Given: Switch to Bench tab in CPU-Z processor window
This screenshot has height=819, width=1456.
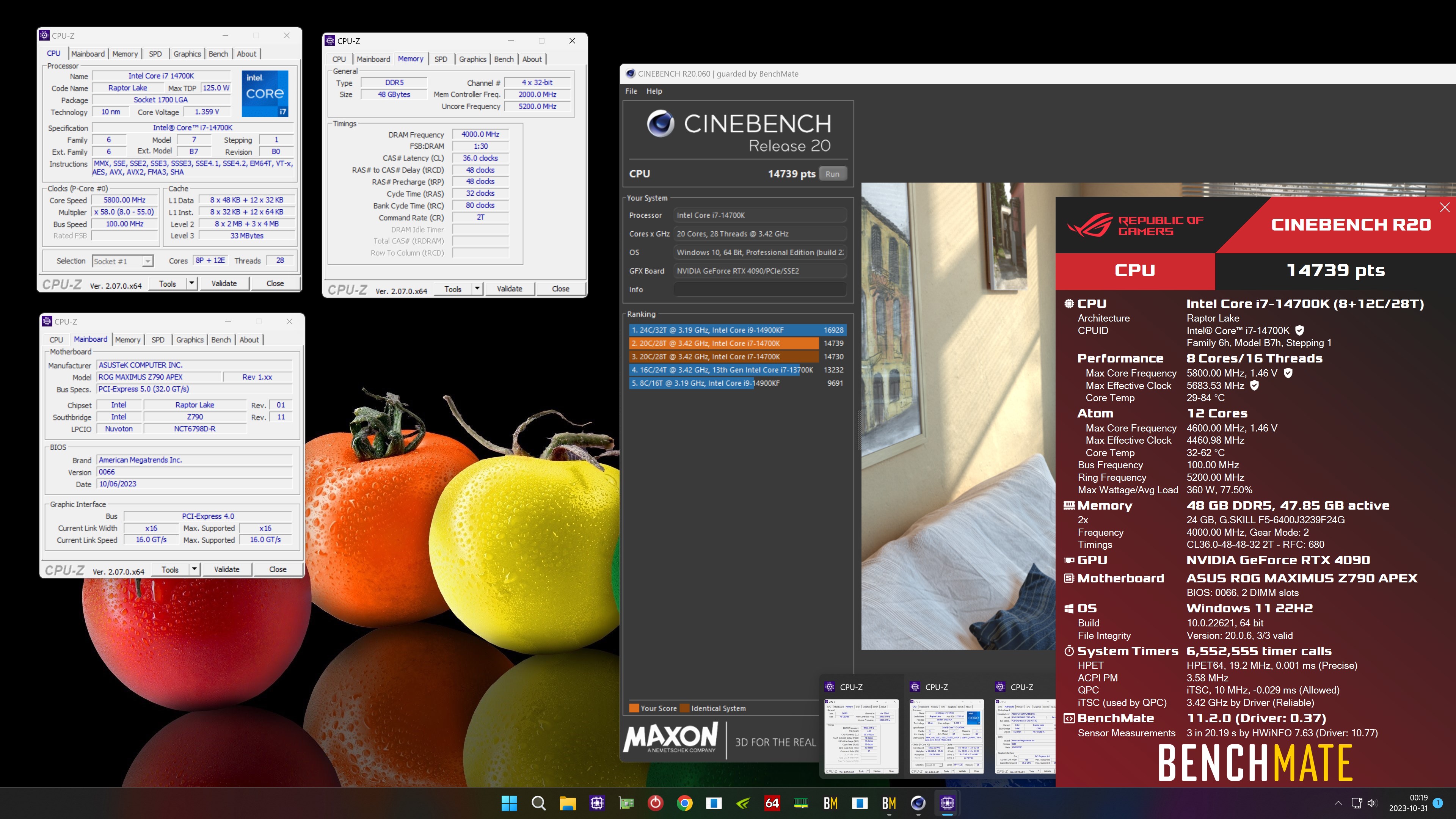Looking at the screenshot, I should [218, 54].
